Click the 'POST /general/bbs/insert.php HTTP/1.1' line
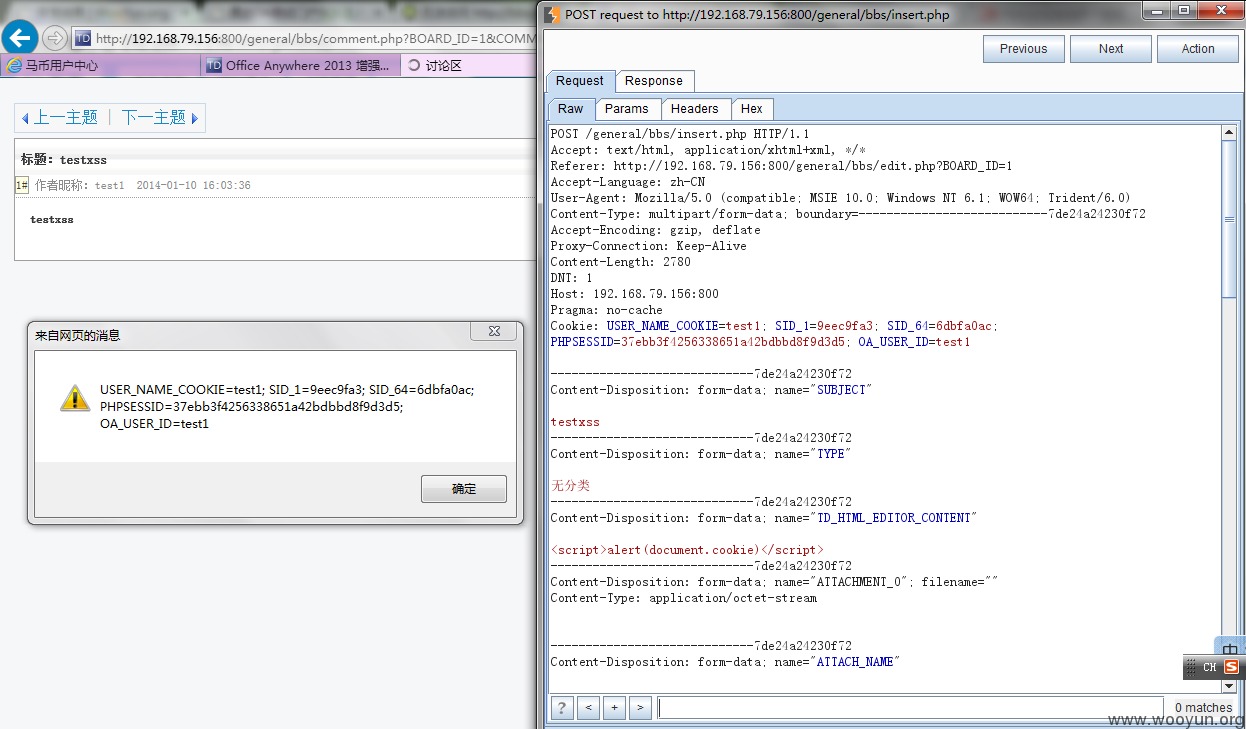Screen dimensions: 1246x729 [x=680, y=134]
